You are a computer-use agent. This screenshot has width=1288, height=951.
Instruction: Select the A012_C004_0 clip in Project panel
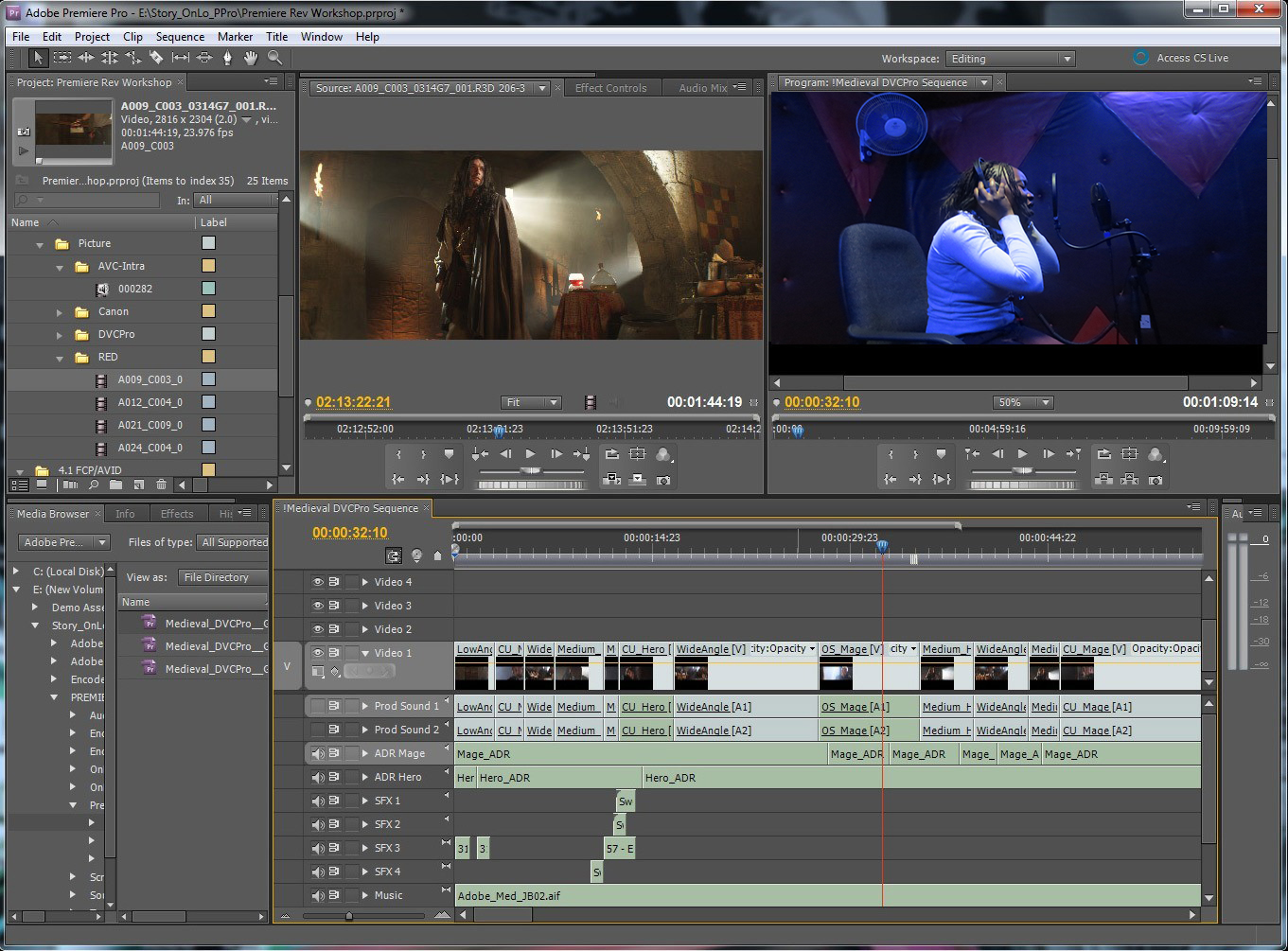(150, 402)
